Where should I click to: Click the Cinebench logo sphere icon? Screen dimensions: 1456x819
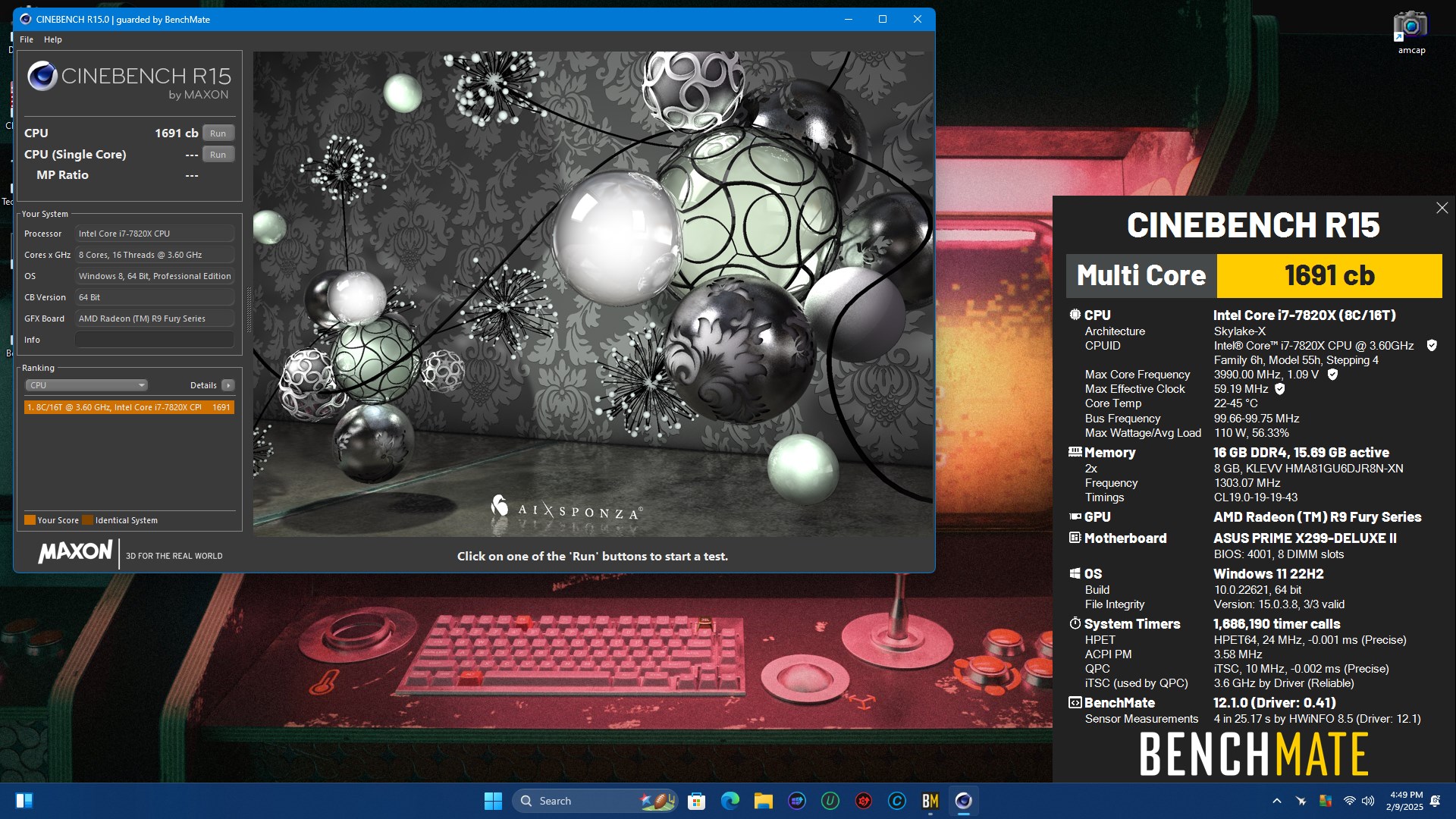point(42,76)
